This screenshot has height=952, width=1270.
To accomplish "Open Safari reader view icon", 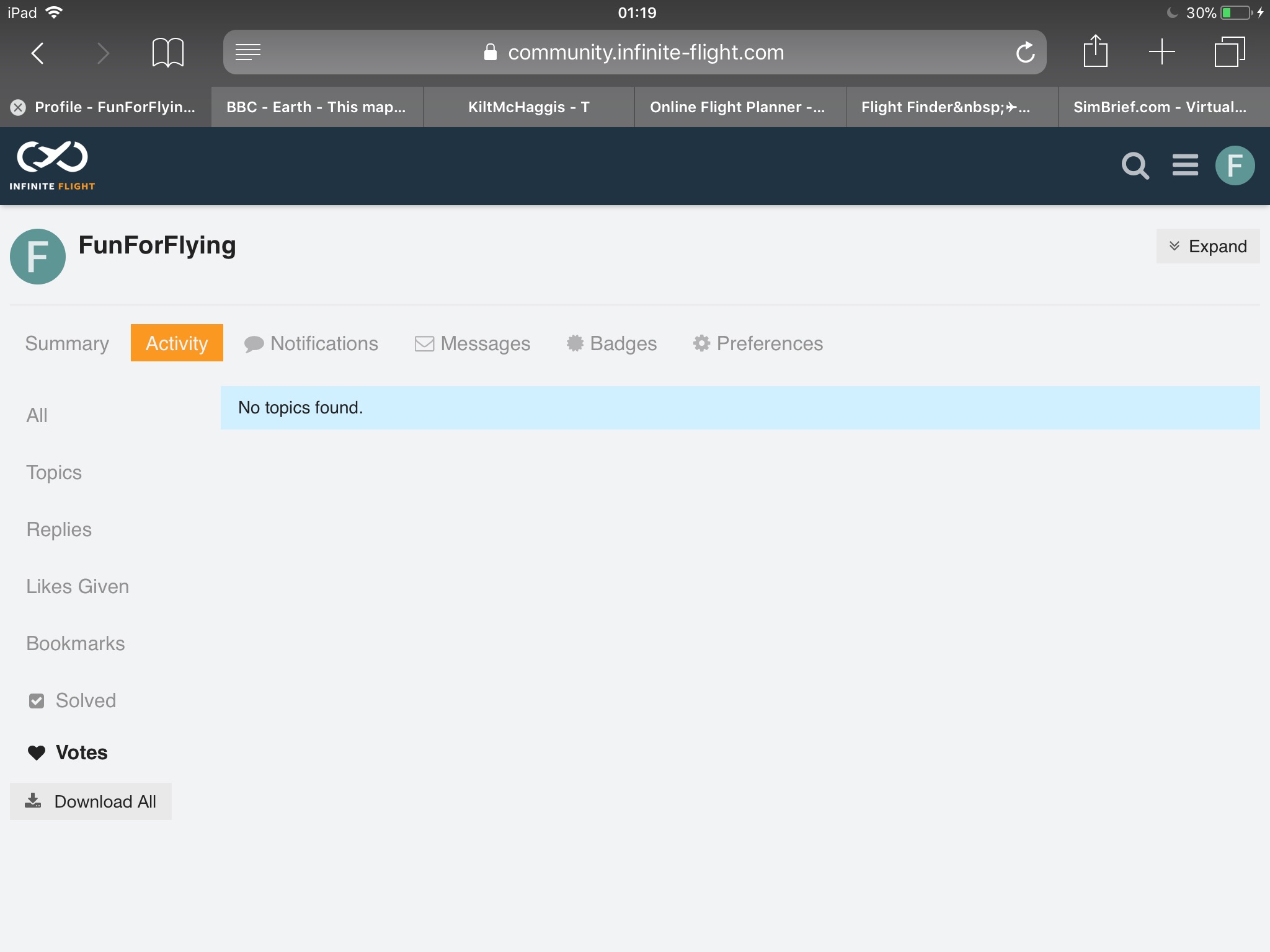I will (x=248, y=52).
